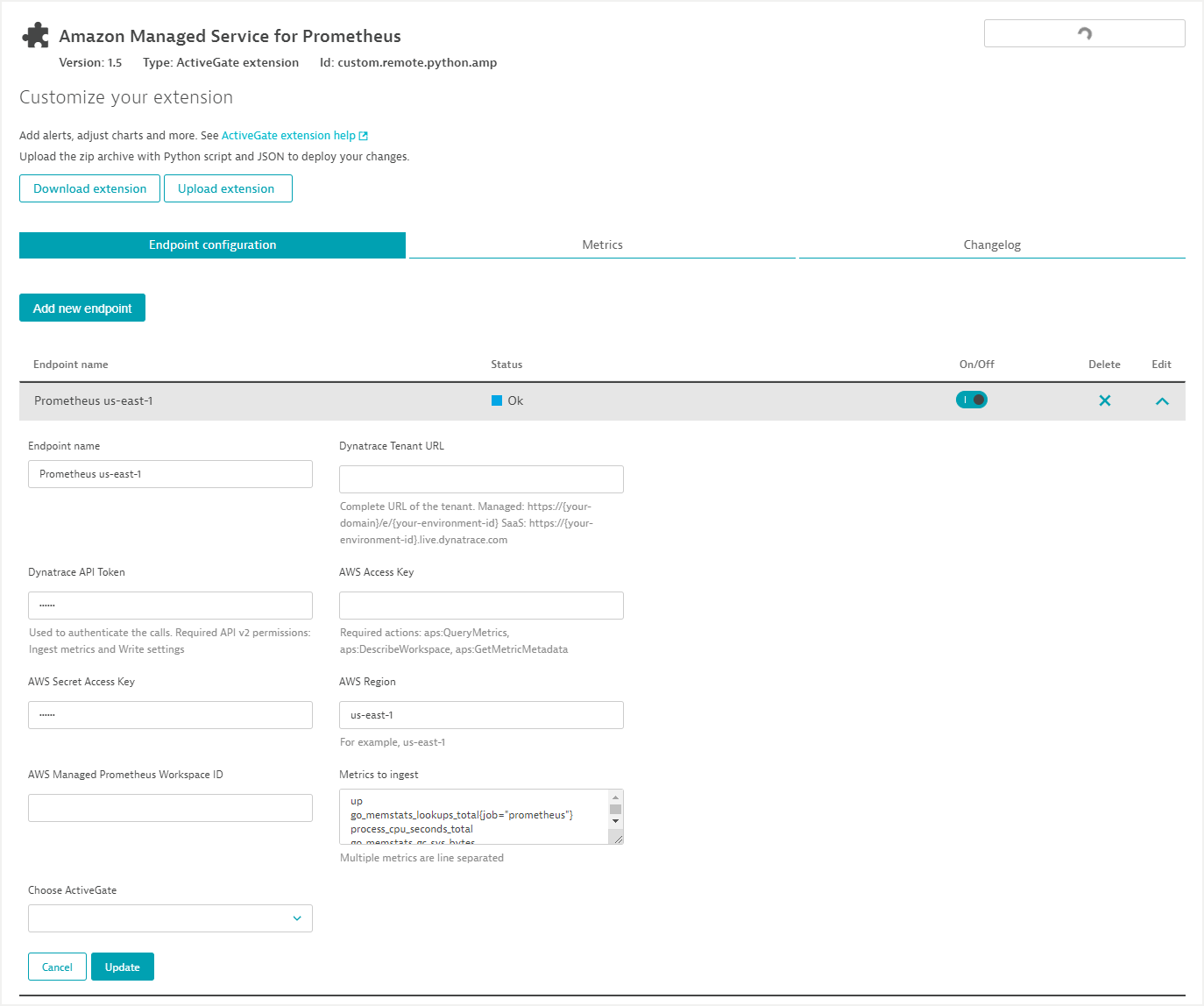Click into the AWS Access Key field
The image size is (1204, 1006).
[x=481, y=606]
